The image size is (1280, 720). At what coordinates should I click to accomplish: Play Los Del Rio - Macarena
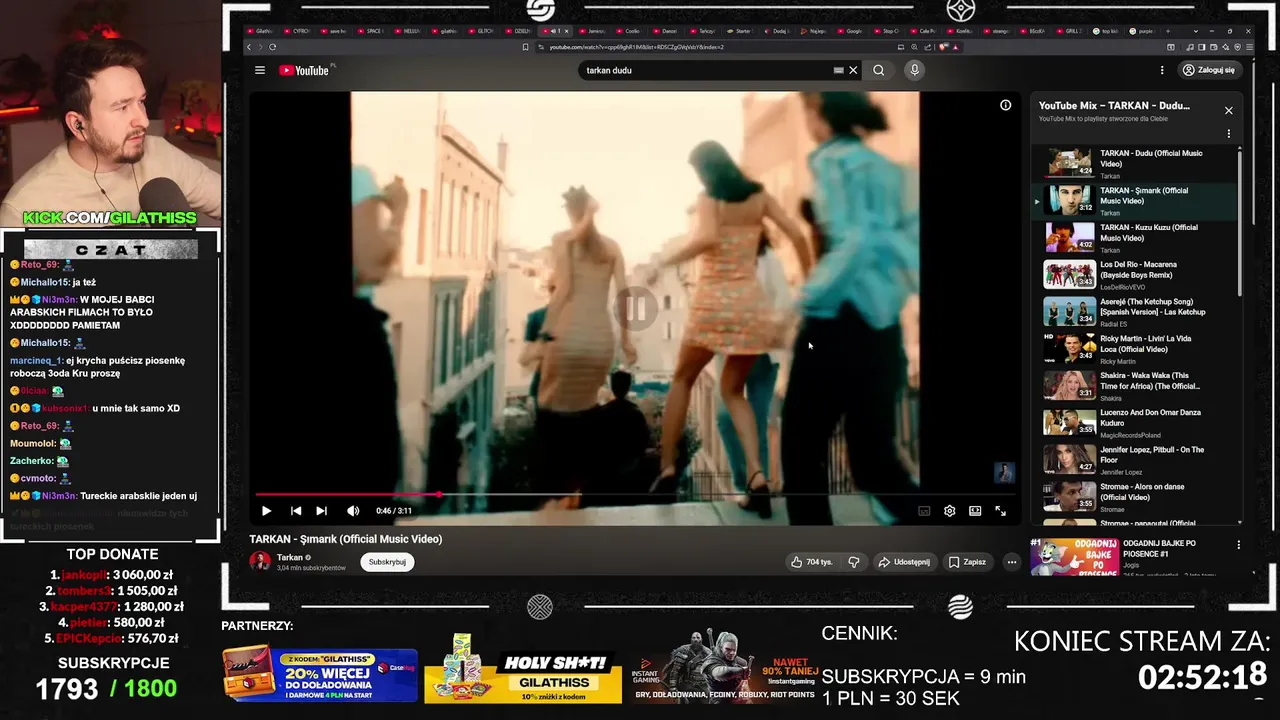pyautogui.click(x=1135, y=274)
